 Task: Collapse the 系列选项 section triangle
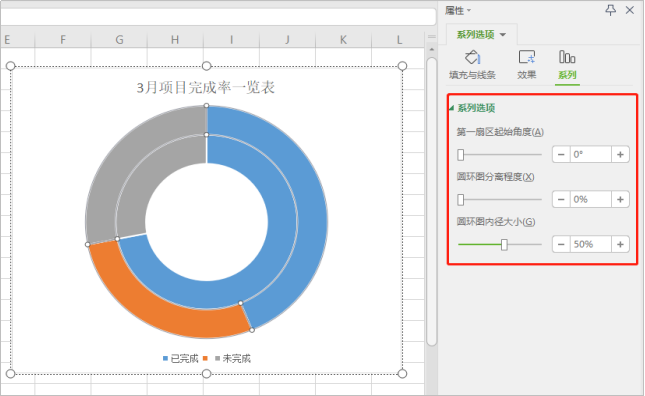tap(451, 108)
